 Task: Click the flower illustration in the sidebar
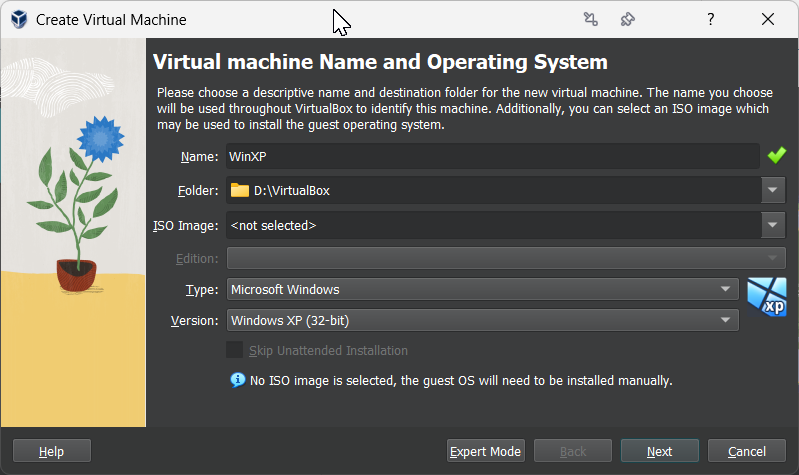[x=77, y=204]
